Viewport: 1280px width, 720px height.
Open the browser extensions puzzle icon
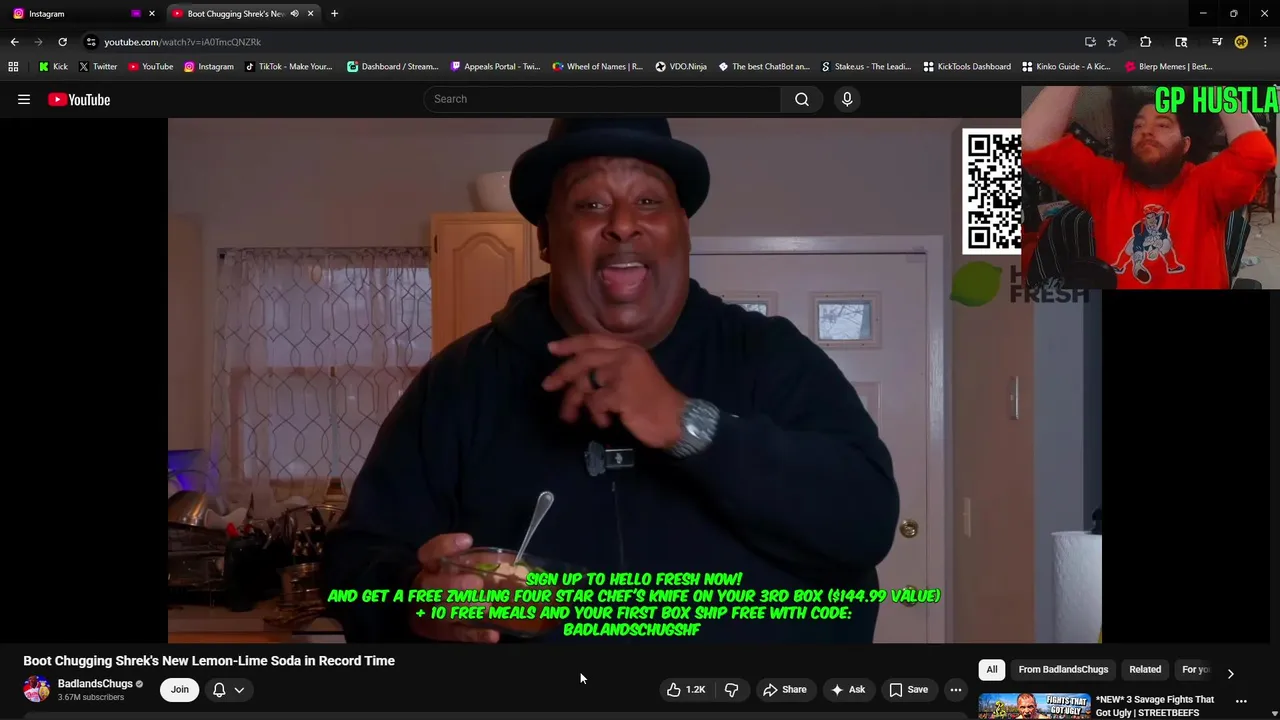1146,42
